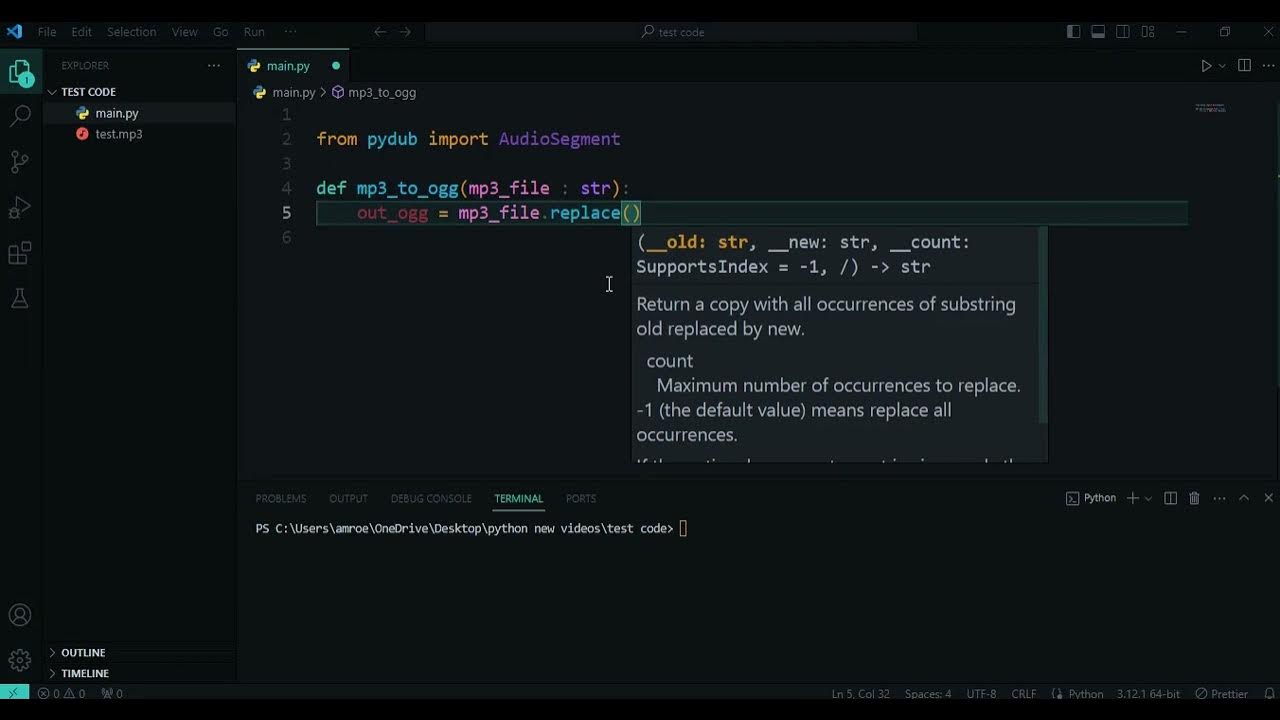Switch to the DEBUG CONSOLE tab
The image size is (1280, 720).
click(x=431, y=498)
